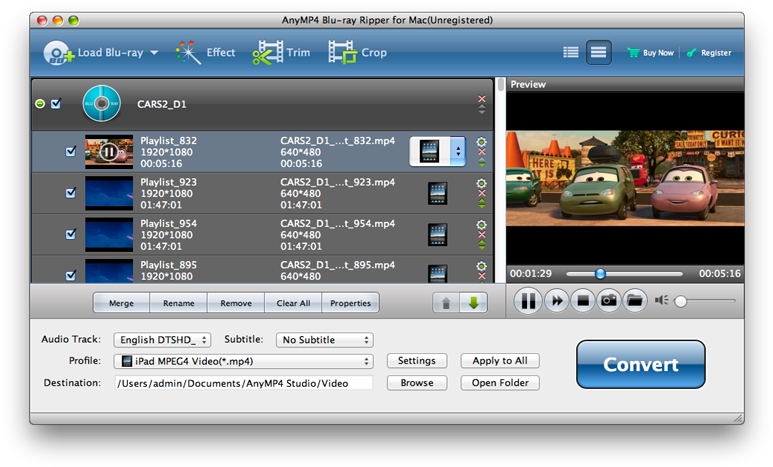This screenshot has width=773, height=467.
Task: Click Buy Now cart link
Action: tap(651, 53)
